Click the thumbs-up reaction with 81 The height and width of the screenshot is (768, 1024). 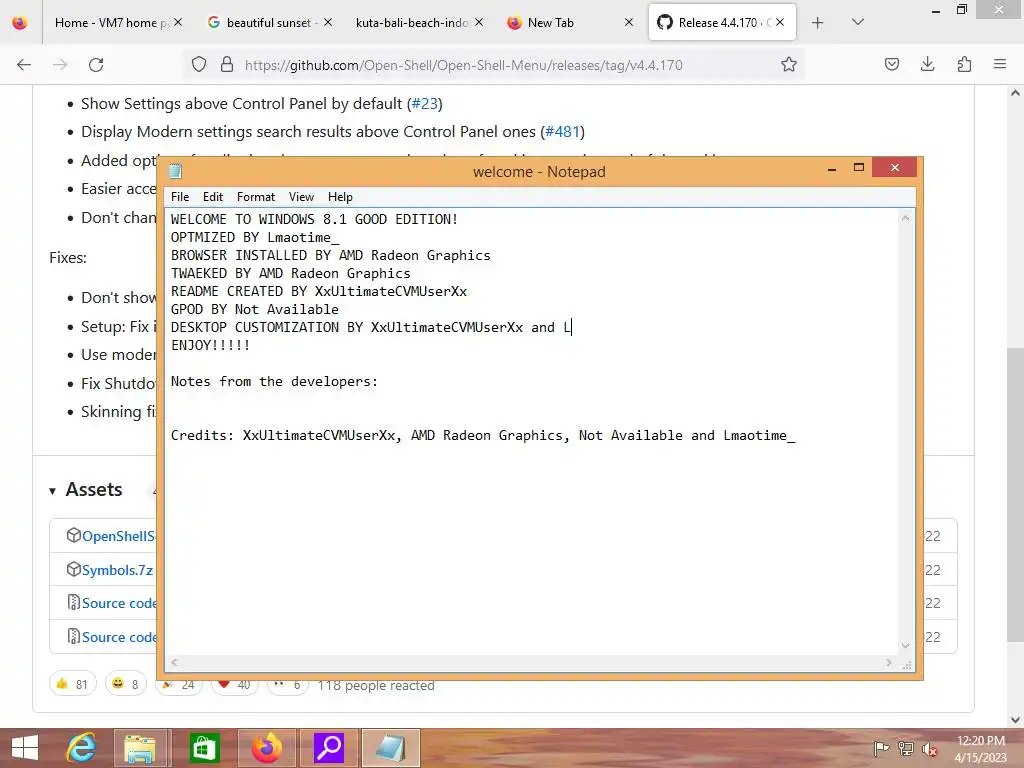pyautogui.click(x=72, y=684)
